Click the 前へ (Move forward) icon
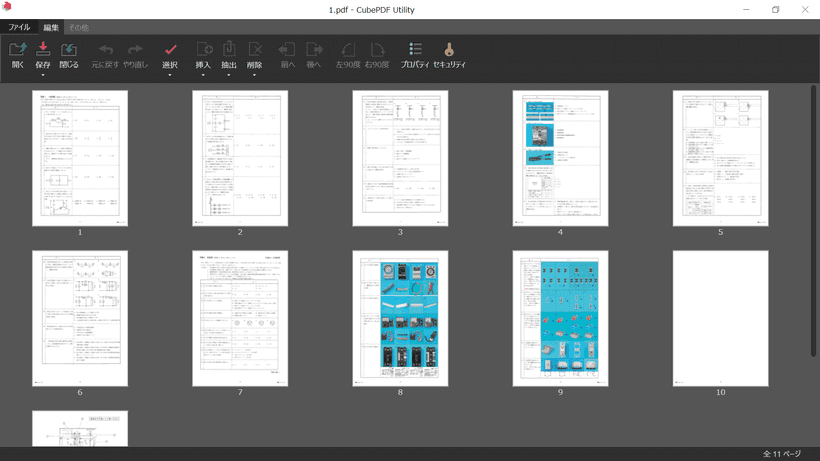 click(x=287, y=50)
